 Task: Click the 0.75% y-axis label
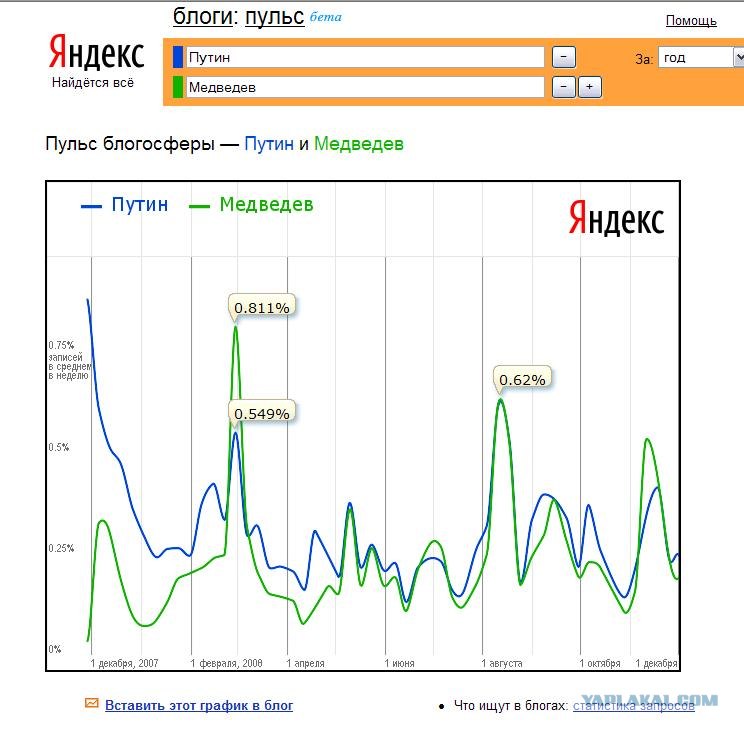click(61, 345)
